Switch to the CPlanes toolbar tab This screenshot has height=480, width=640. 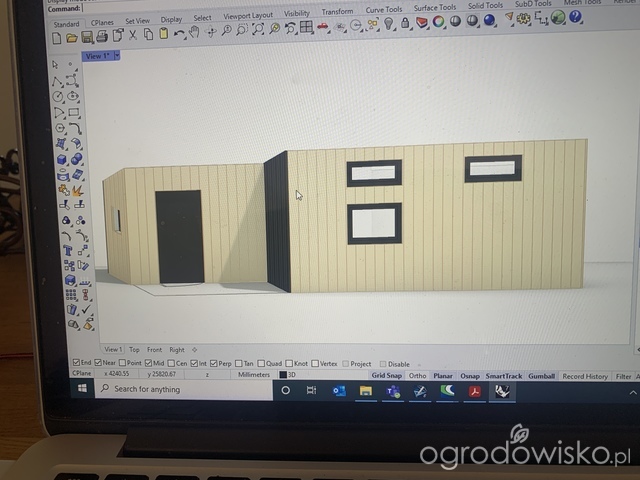tap(102, 22)
